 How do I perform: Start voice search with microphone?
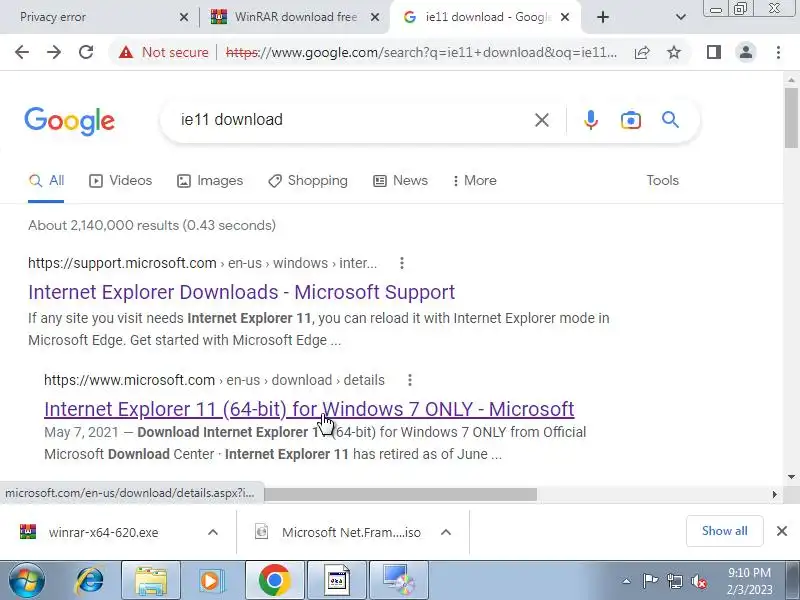[x=591, y=120]
